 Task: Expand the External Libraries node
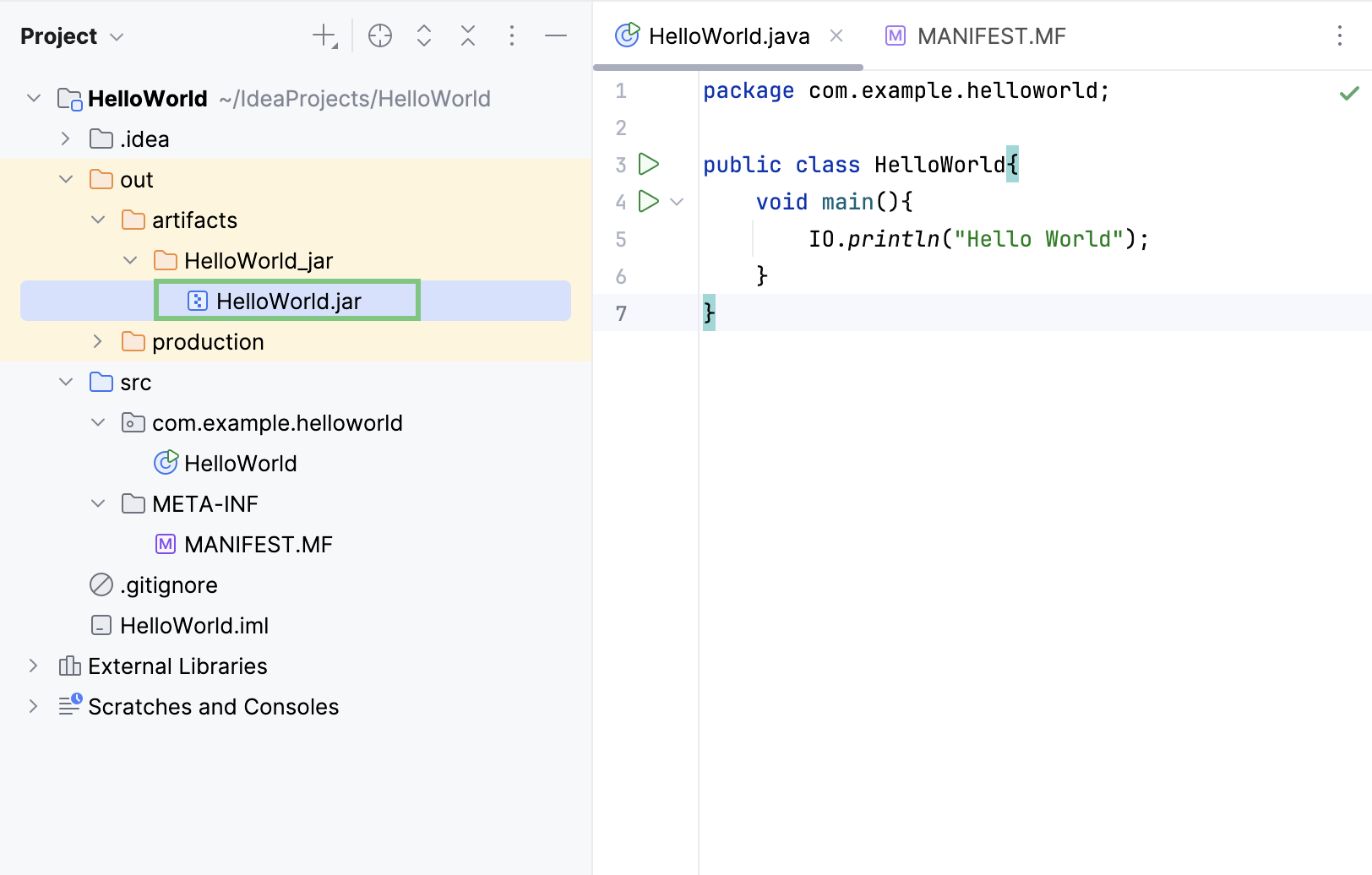pyautogui.click(x=34, y=666)
